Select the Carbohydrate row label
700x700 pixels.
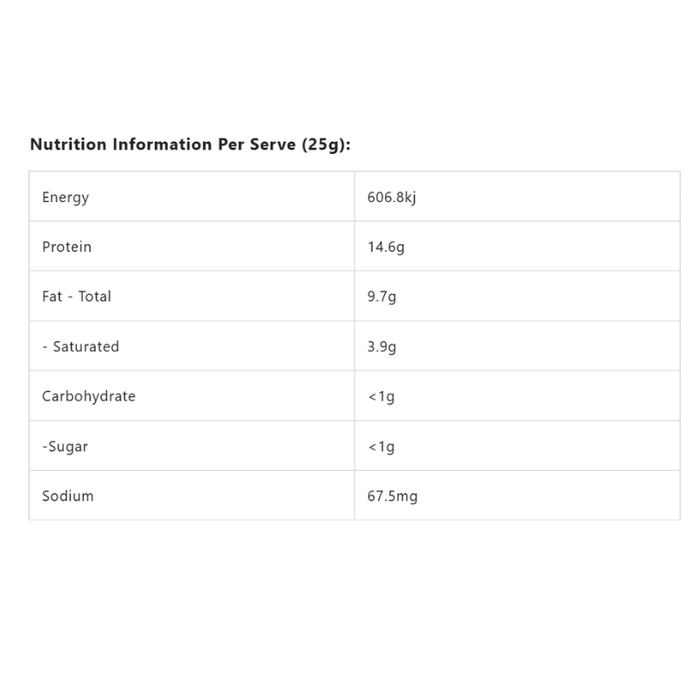[88, 396]
